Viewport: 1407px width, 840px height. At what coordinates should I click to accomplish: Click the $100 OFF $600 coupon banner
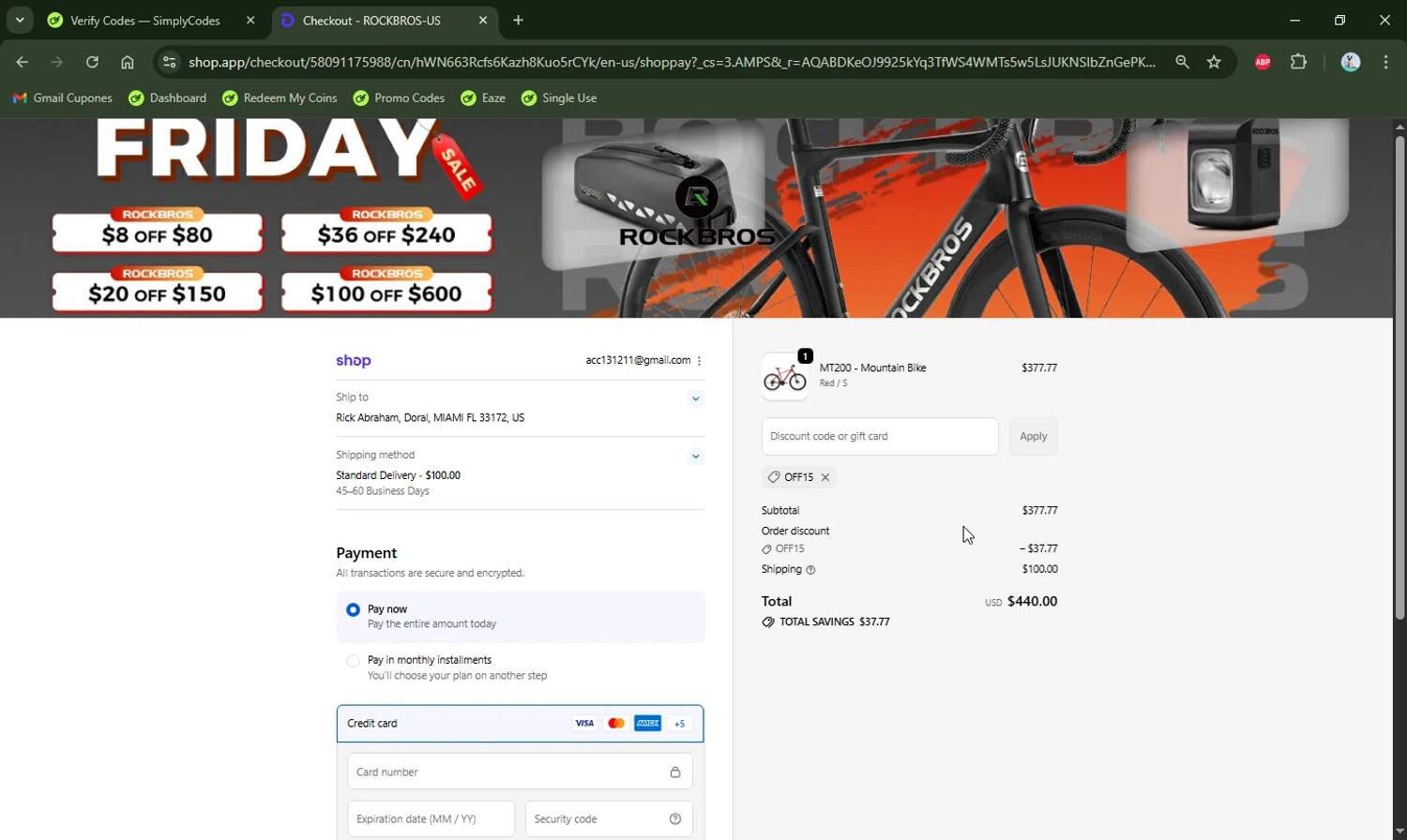386,289
